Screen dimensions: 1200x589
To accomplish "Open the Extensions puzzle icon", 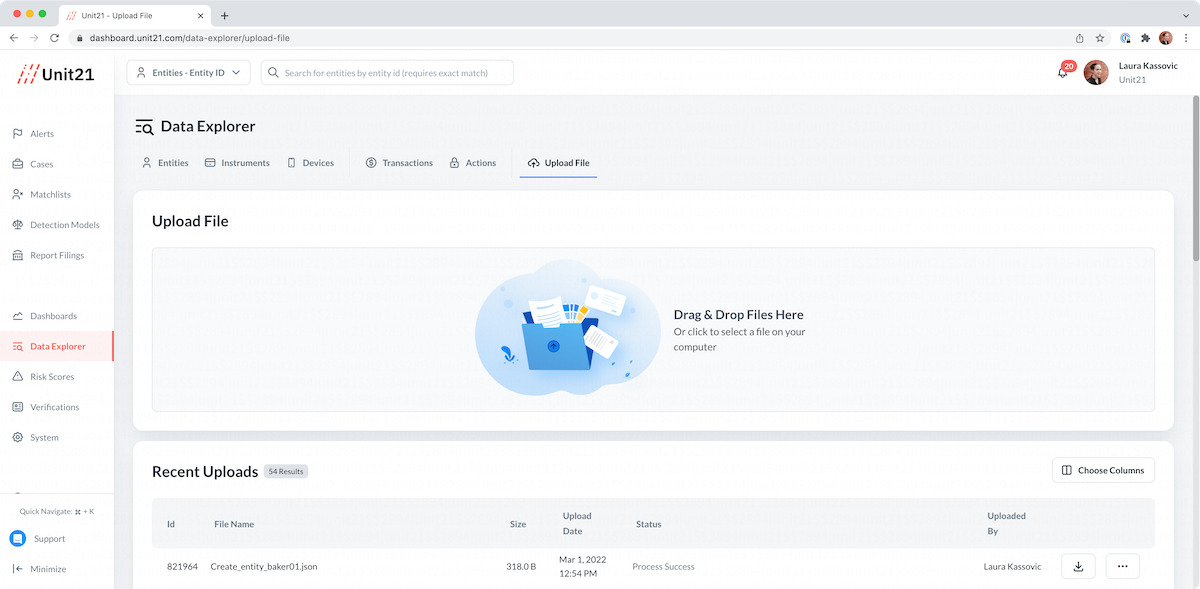I will 1146,38.
